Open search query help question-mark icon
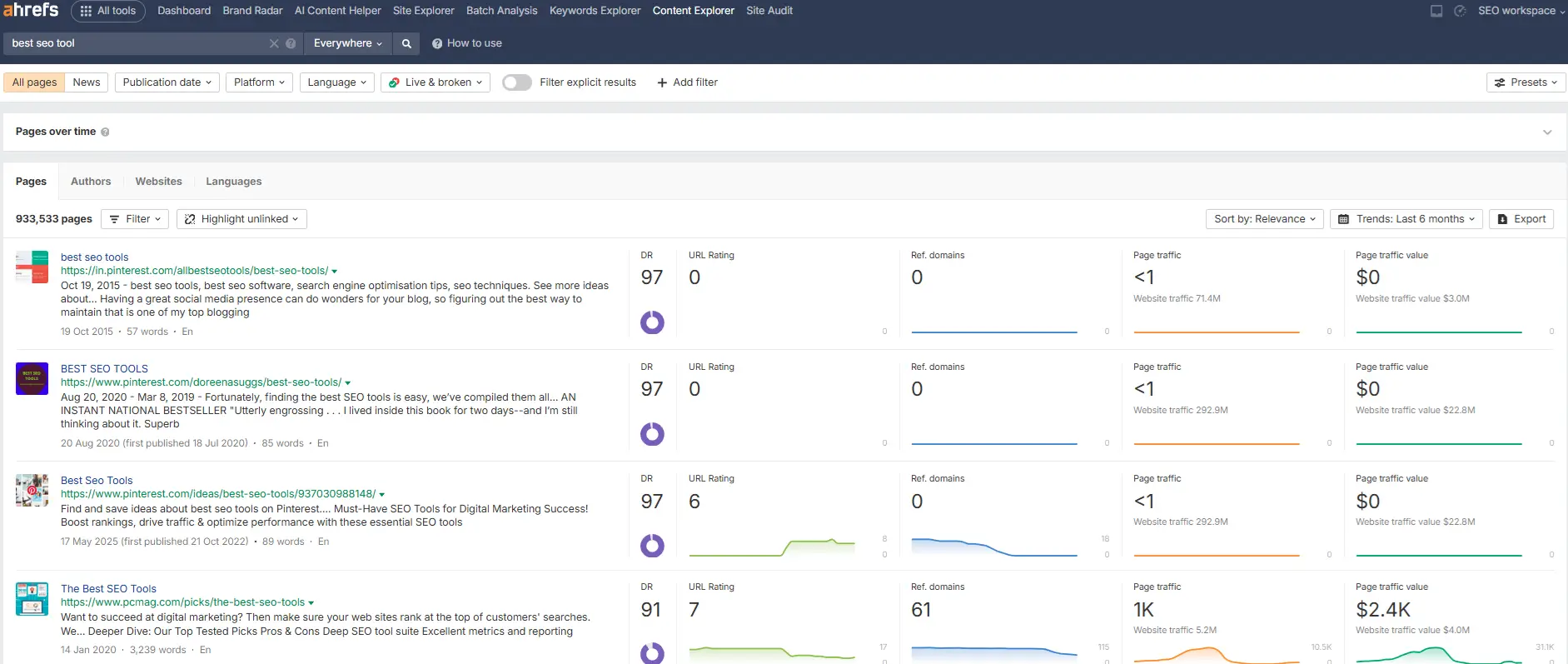This screenshot has height=664, width=1568. [x=291, y=43]
